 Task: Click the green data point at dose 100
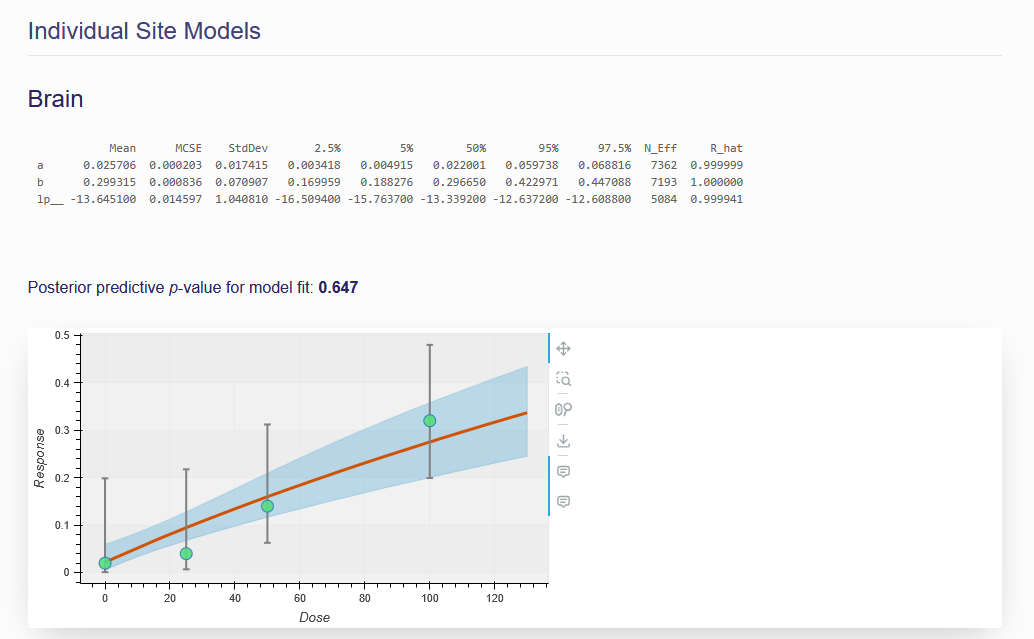click(x=430, y=421)
